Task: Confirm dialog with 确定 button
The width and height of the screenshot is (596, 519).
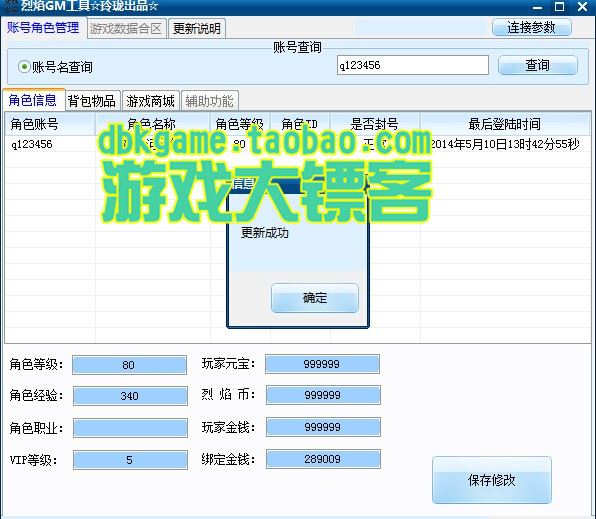Action: [x=315, y=298]
